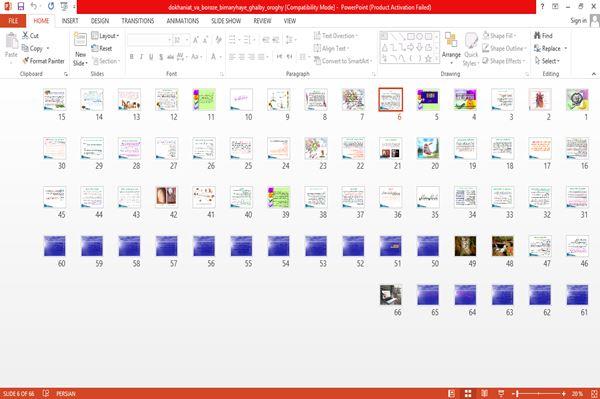The height and width of the screenshot is (399, 600).
Task: Click the Format Painter tool
Action: (x=44, y=61)
